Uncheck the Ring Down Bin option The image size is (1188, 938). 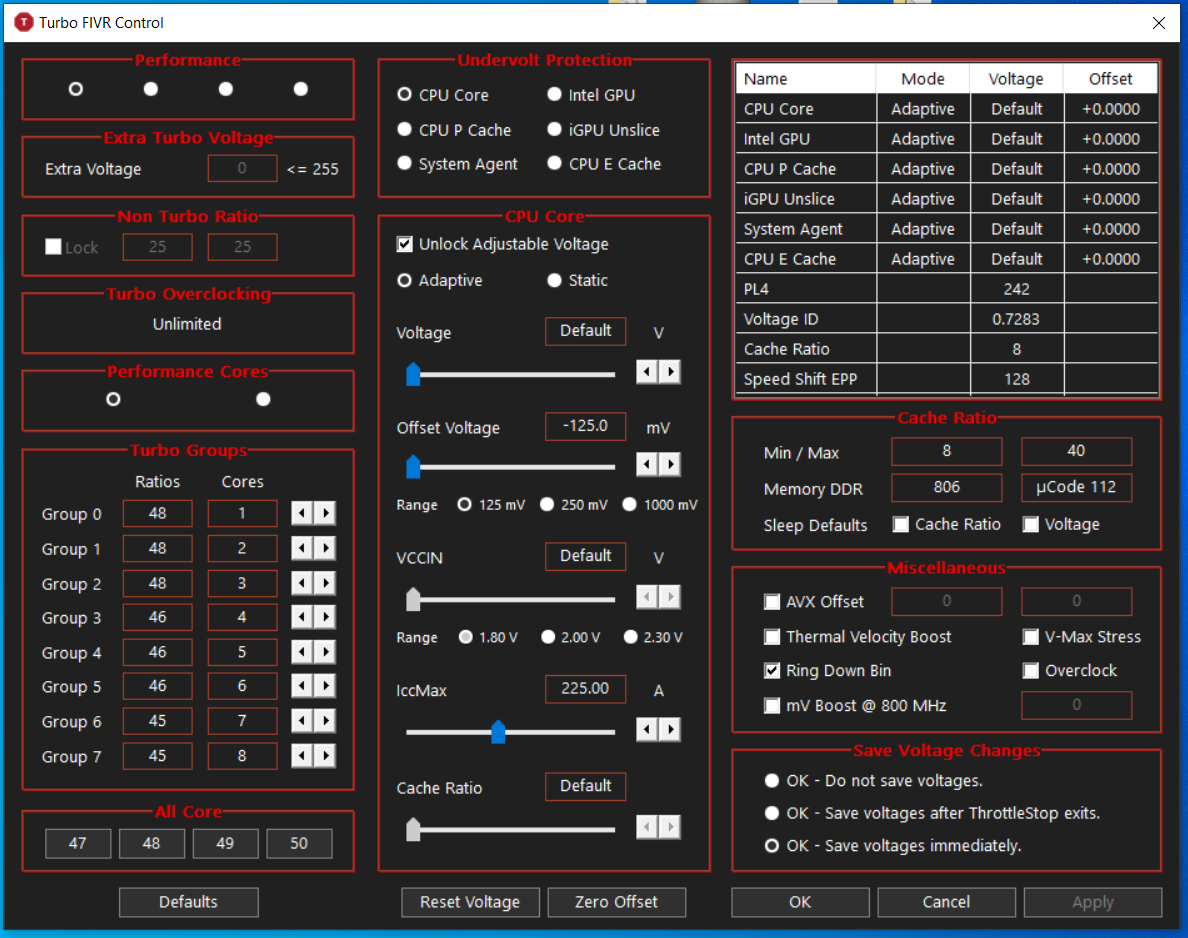(772, 671)
